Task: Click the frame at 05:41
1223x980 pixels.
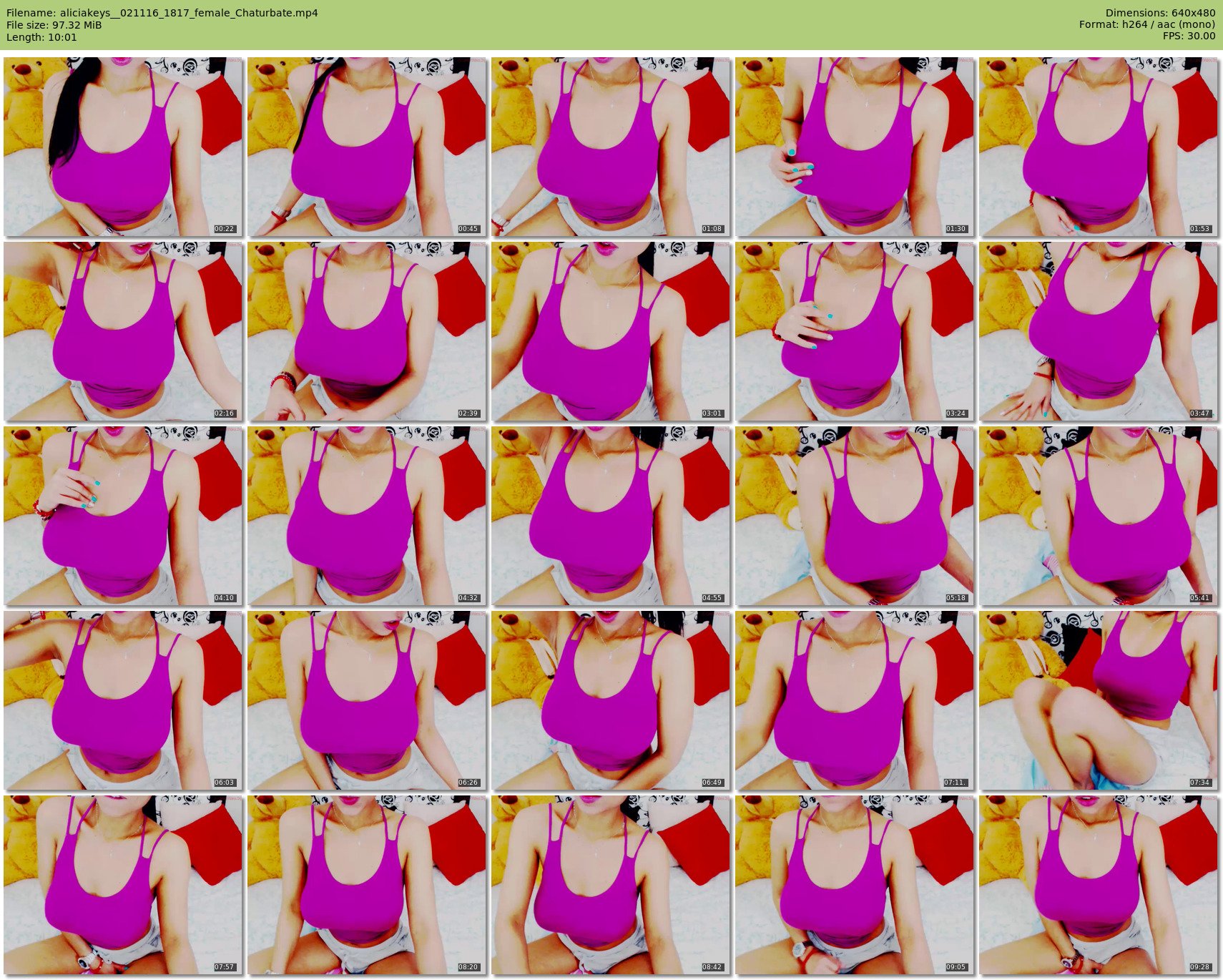Action: click(x=1098, y=516)
